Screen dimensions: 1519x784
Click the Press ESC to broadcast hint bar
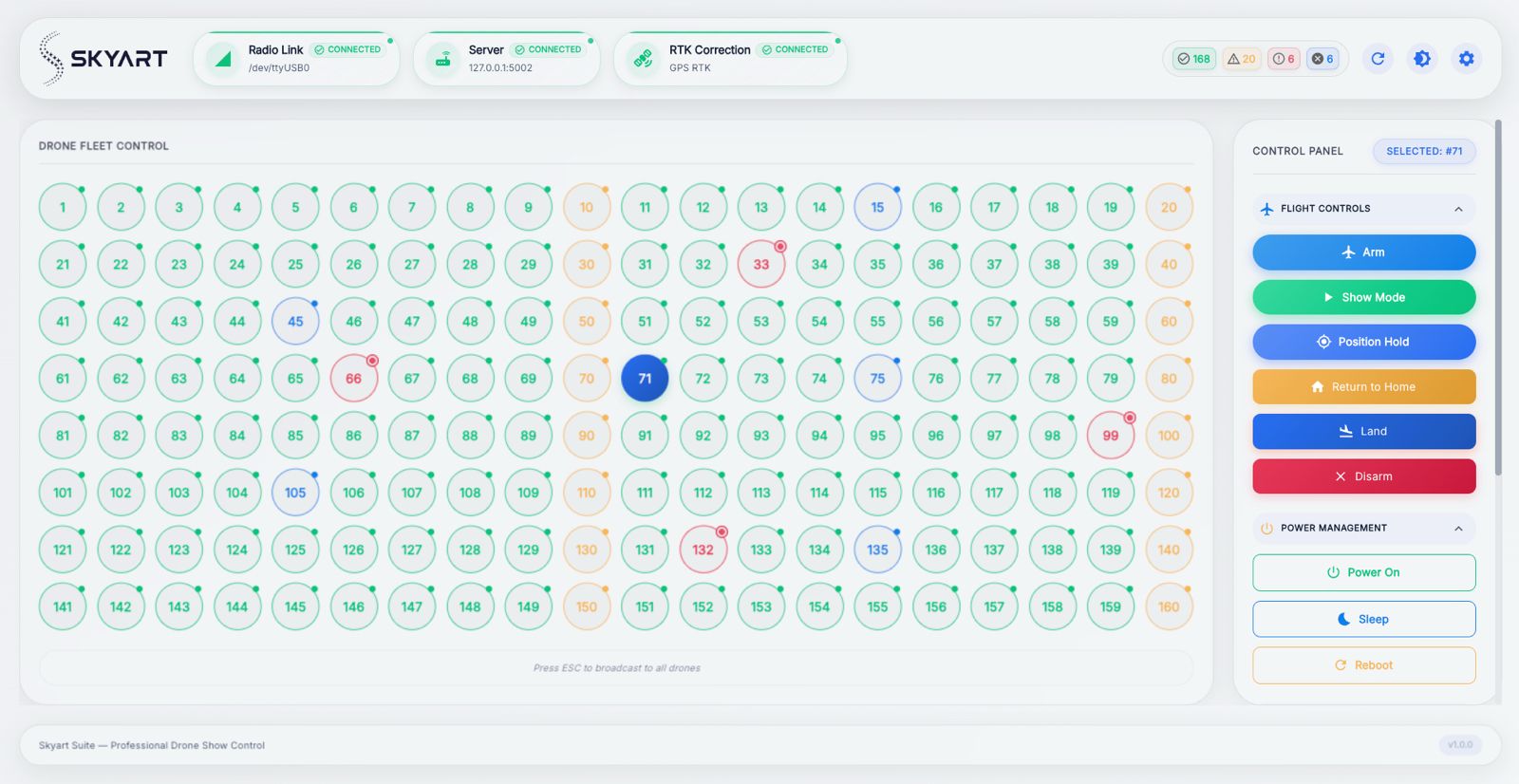(x=616, y=668)
